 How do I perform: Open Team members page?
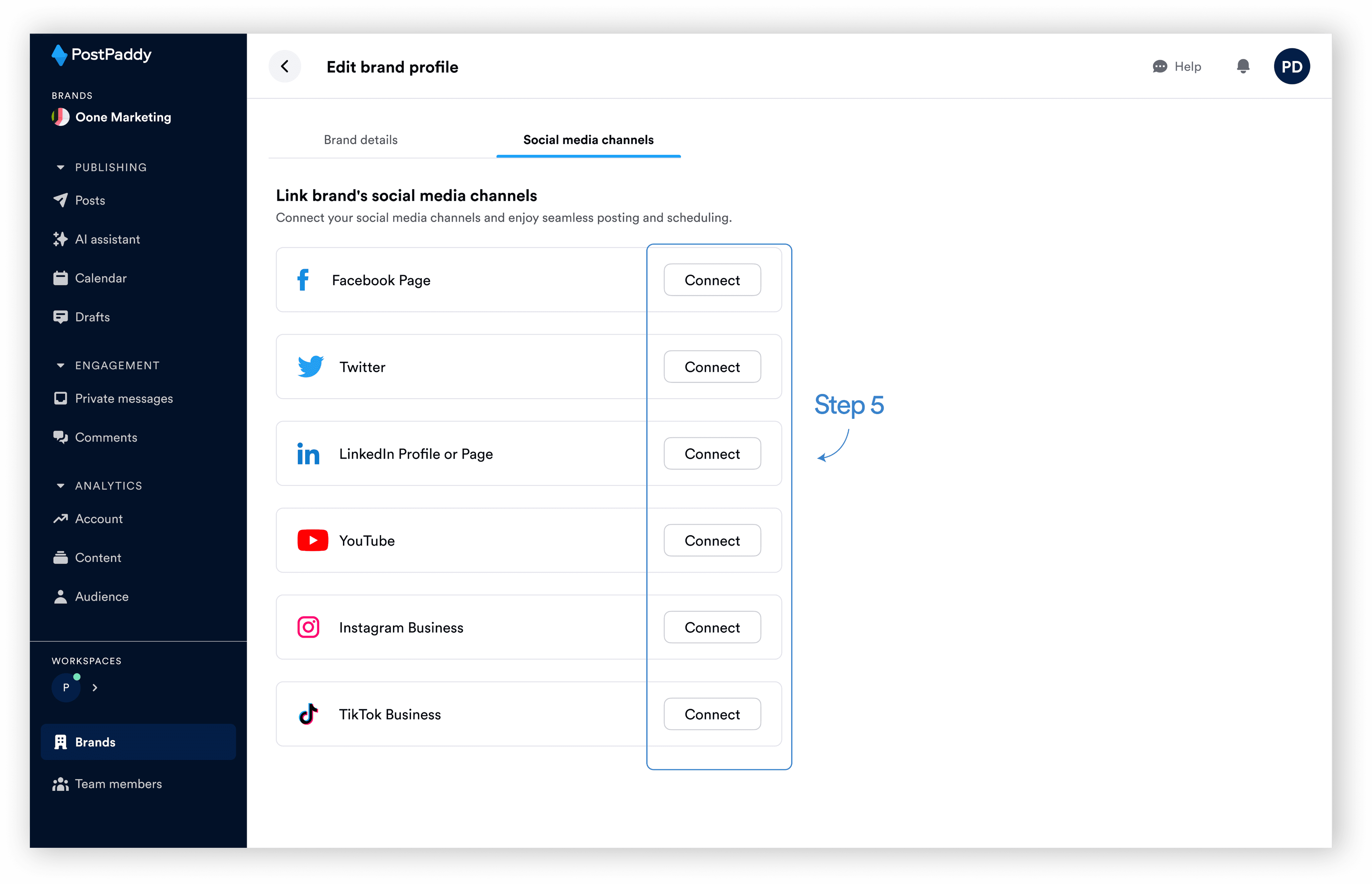coord(118,784)
